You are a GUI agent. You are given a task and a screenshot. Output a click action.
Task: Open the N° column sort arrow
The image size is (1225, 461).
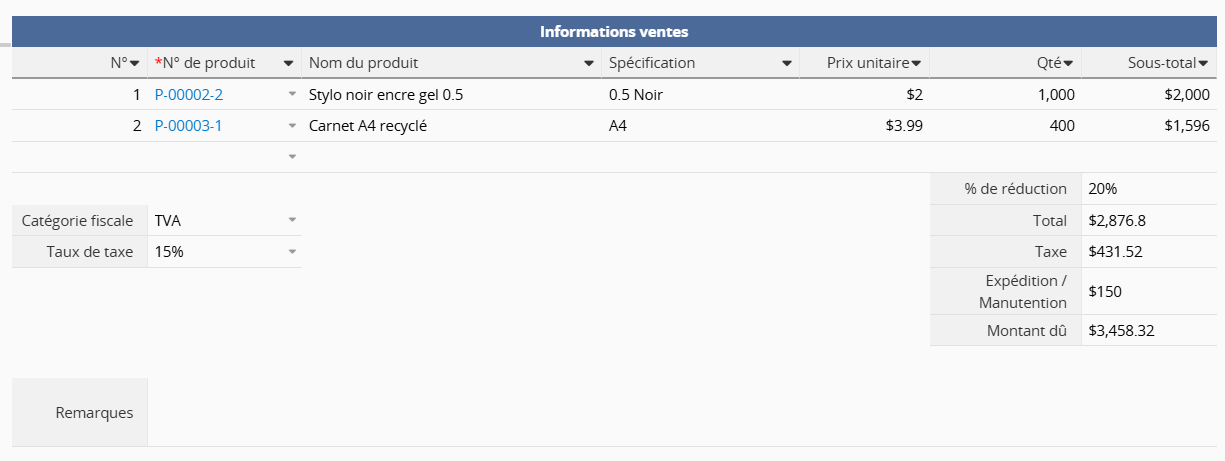click(x=135, y=64)
